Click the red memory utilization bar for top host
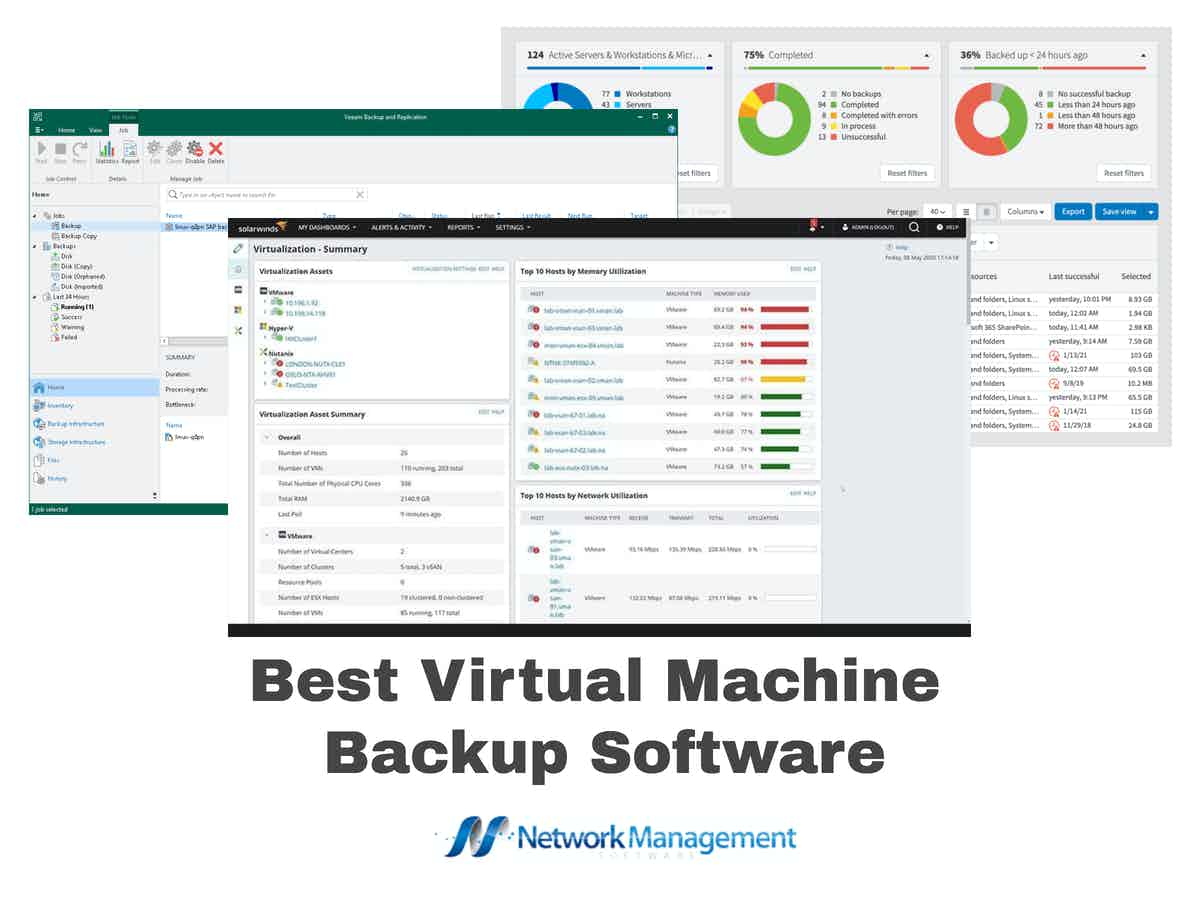Image resolution: width=1200 pixels, height=900 pixels. click(785, 311)
